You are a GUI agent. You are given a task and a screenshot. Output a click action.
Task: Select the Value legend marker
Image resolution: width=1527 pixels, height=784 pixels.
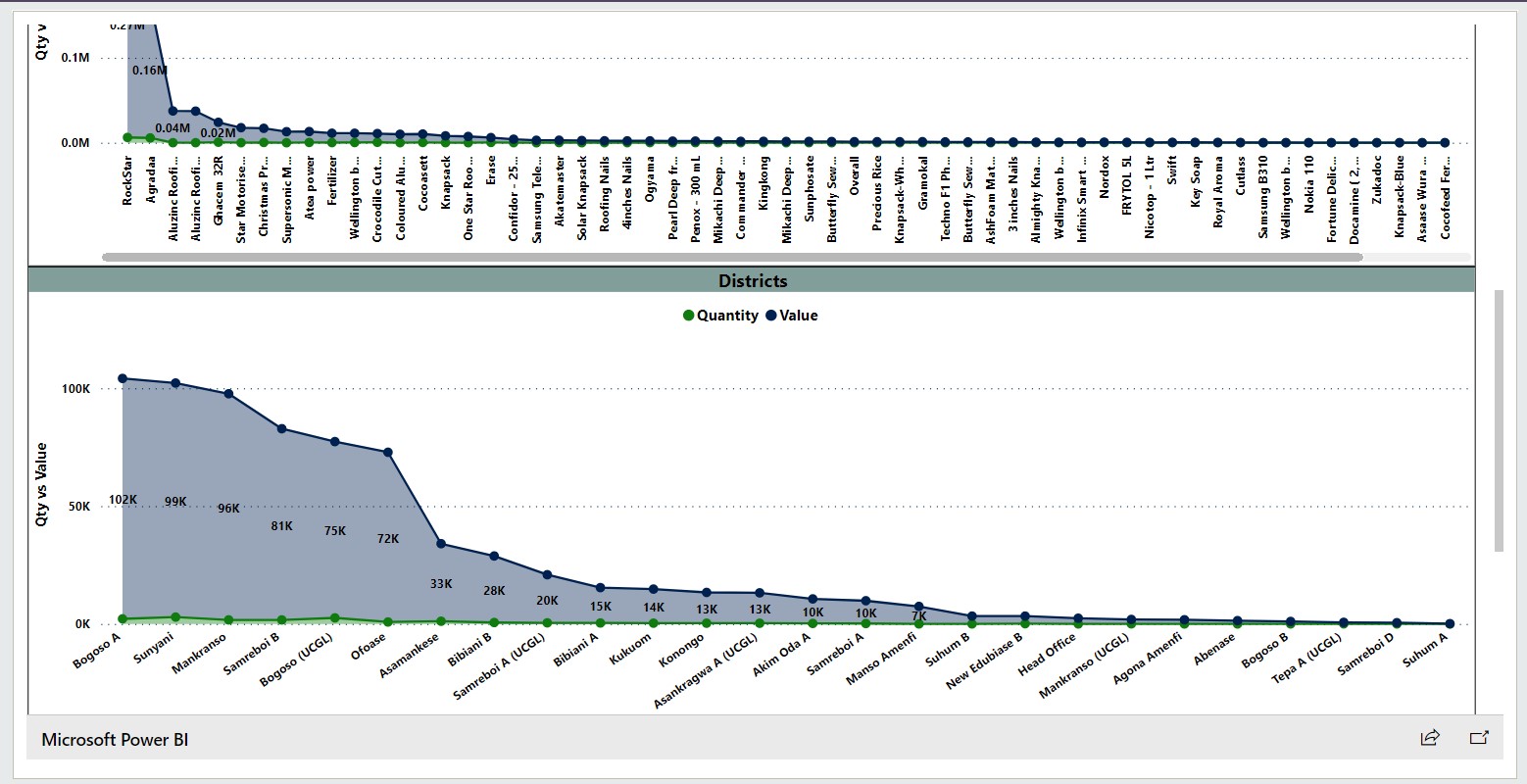pos(771,316)
